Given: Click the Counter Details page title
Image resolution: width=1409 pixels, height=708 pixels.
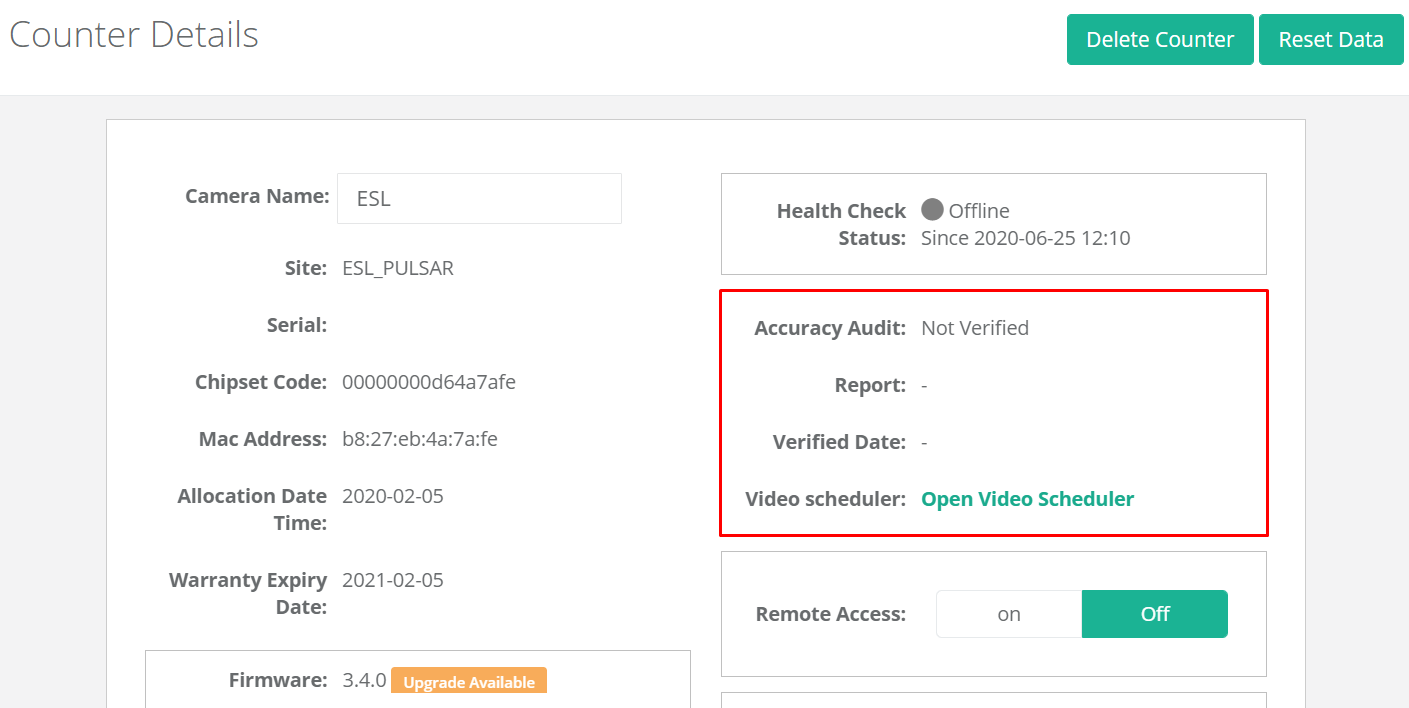Looking at the screenshot, I should (x=133, y=35).
